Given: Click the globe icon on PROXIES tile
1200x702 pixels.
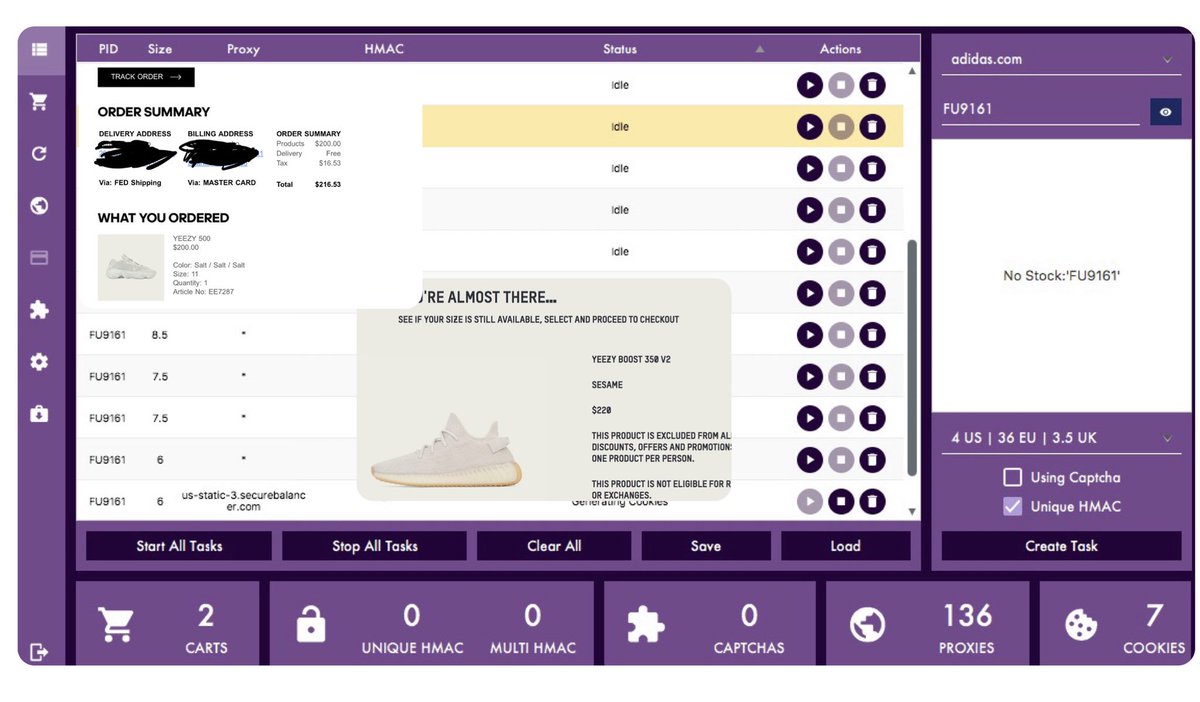Looking at the screenshot, I should pos(867,625).
